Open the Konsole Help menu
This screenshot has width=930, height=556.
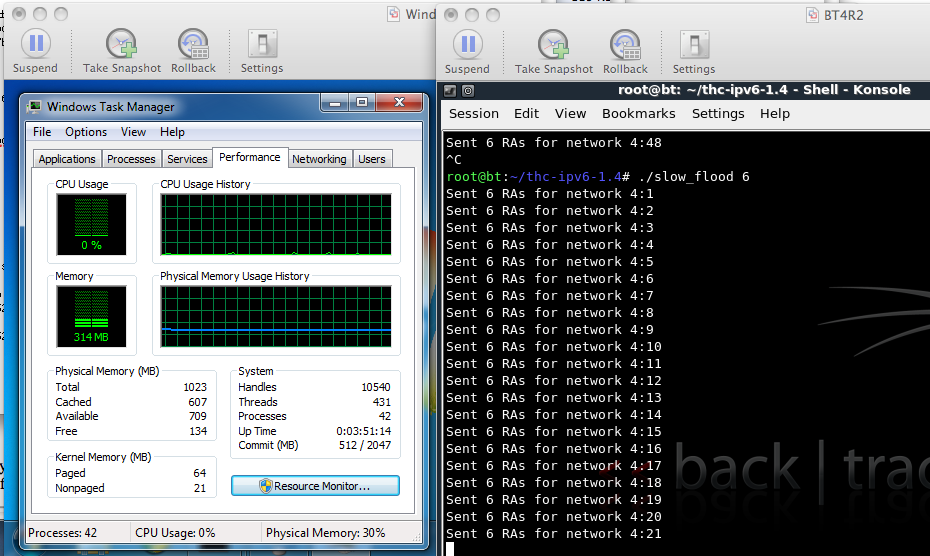pyautogui.click(x=775, y=113)
